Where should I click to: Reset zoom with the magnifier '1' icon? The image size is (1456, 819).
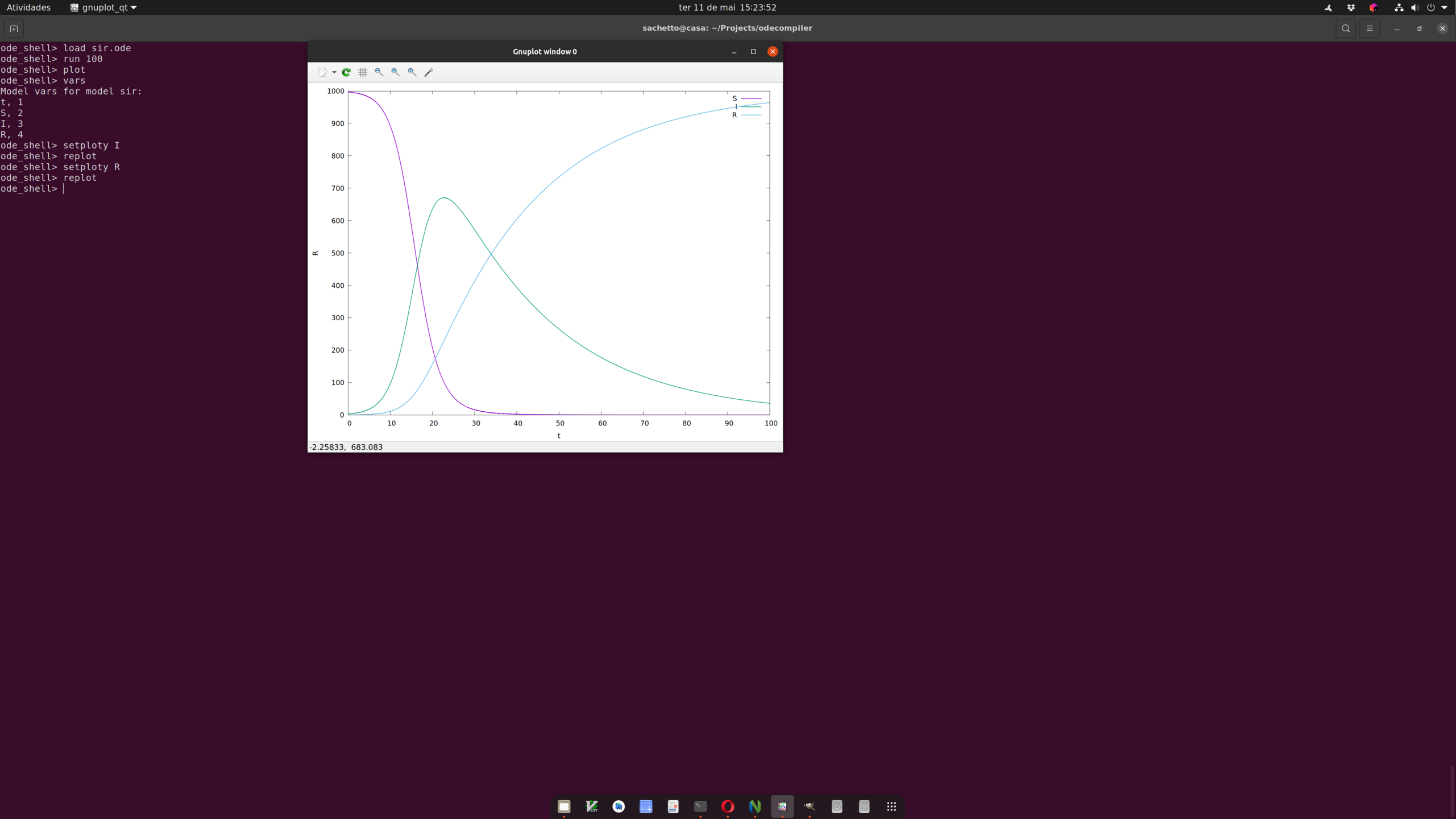coord(412,72)
